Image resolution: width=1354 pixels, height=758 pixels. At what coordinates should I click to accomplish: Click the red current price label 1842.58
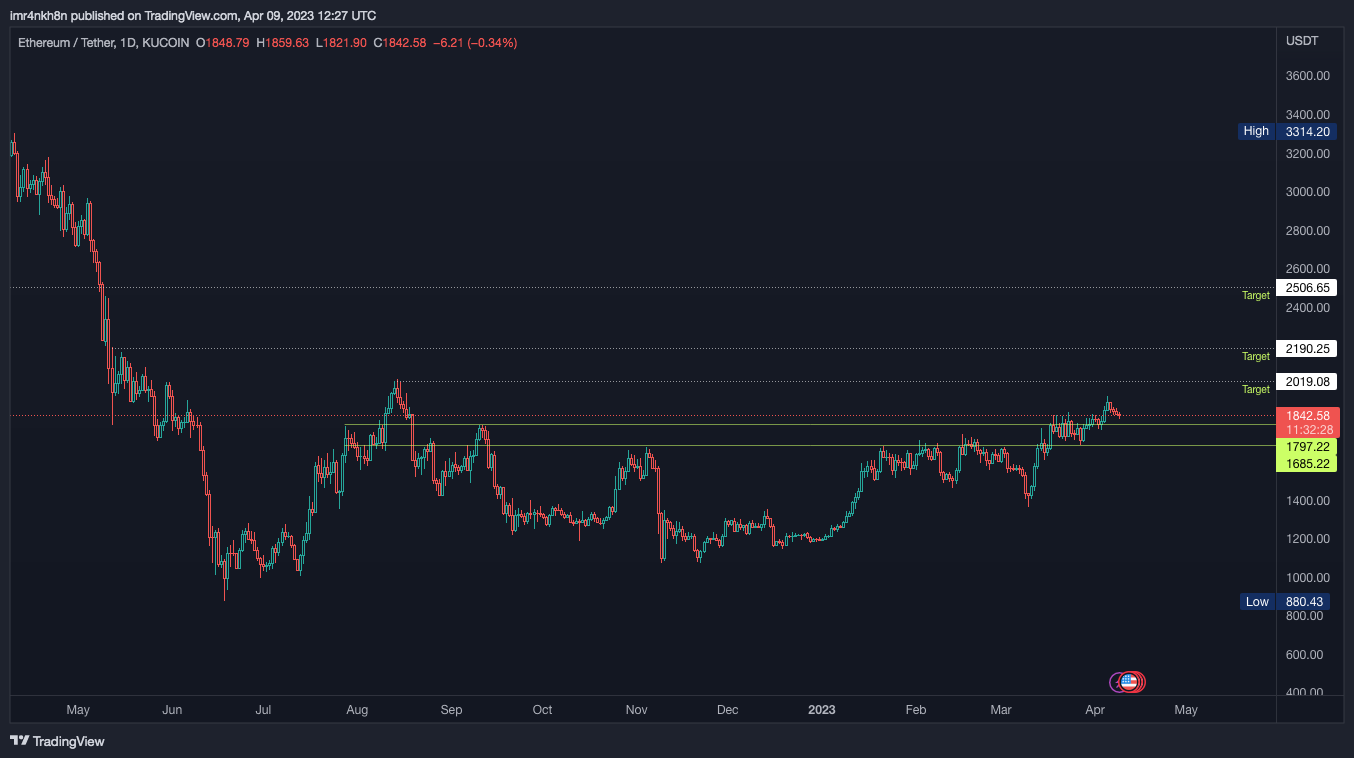click(x=1307, y=416)
